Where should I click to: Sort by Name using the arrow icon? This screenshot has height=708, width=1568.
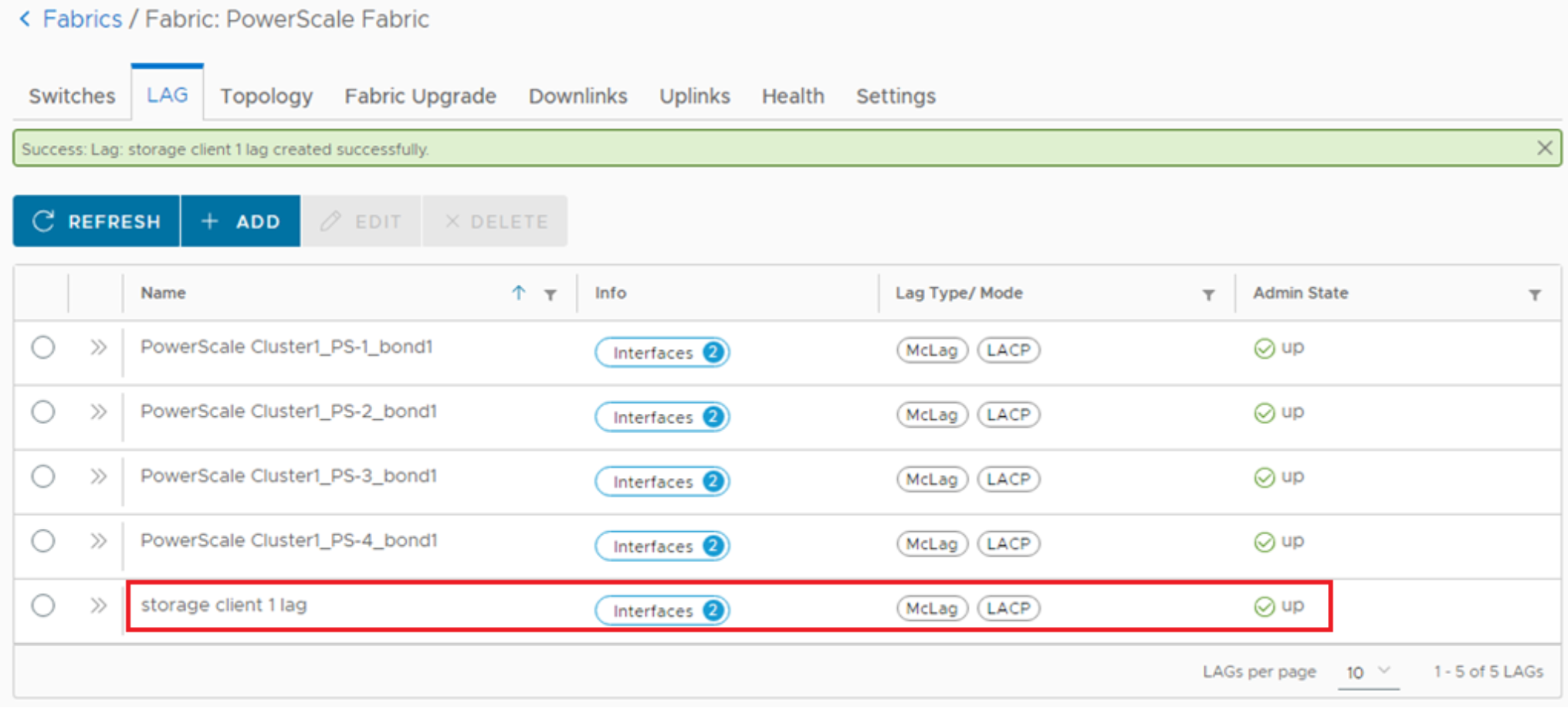(x=519, y=293)
